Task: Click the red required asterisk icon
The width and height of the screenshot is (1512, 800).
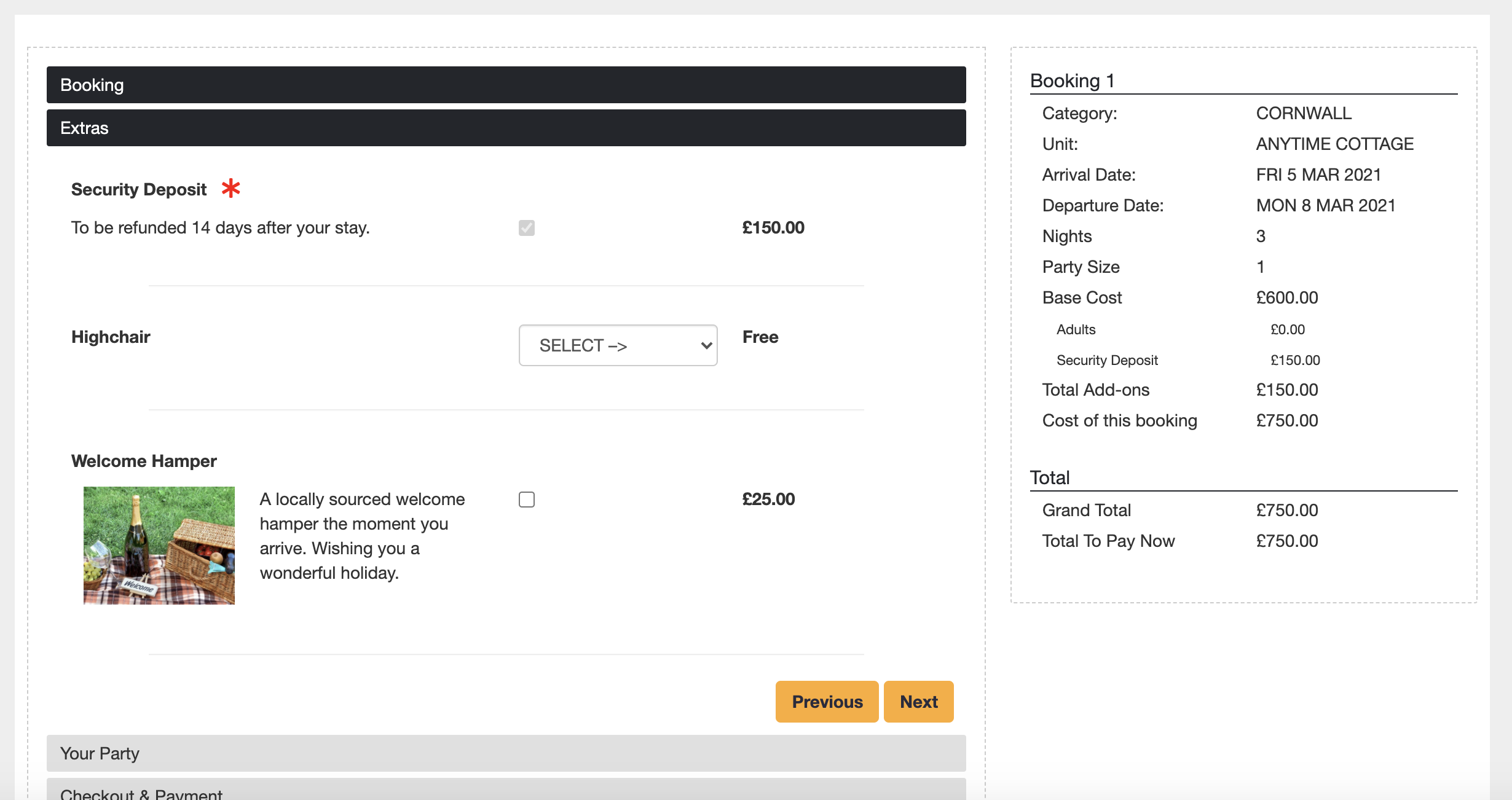Action: 231,188
